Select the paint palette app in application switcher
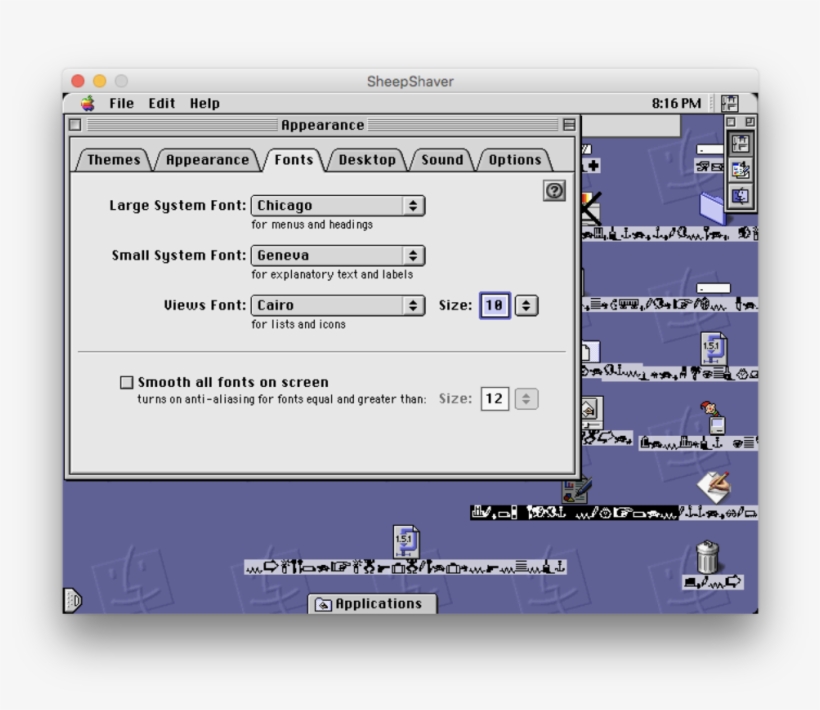This screenshot has width=820, height=710. [740, 170]
